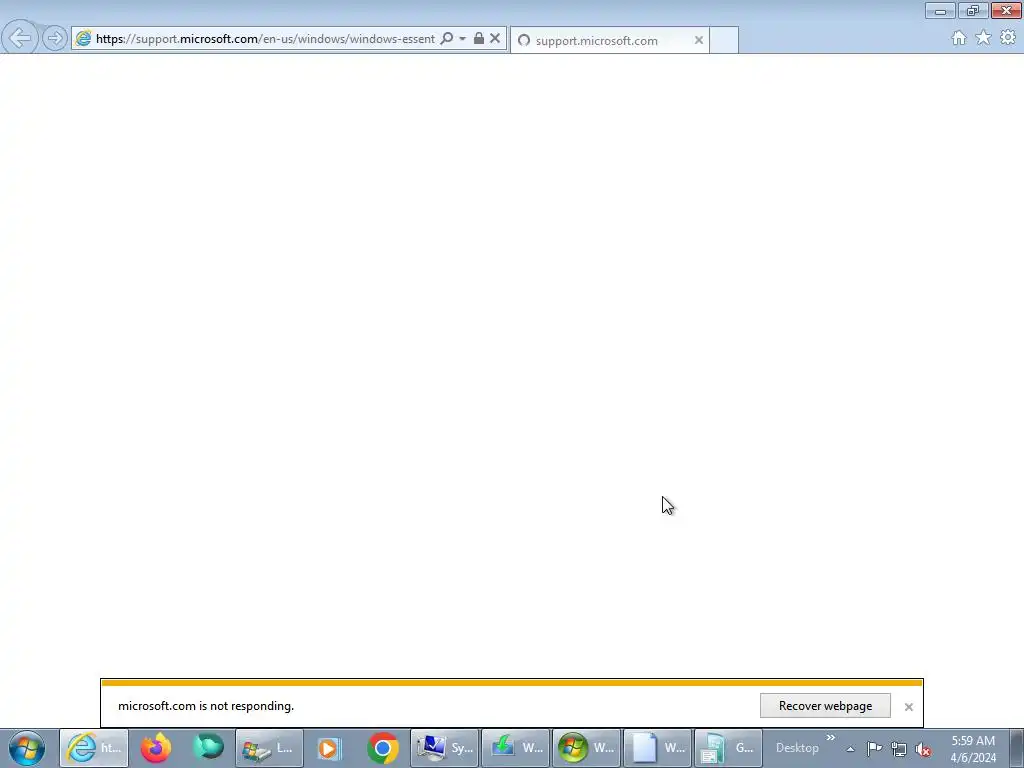1024x768 pixels.
Task: Click the Recover webpage button
Action: (x=825, y=706)
